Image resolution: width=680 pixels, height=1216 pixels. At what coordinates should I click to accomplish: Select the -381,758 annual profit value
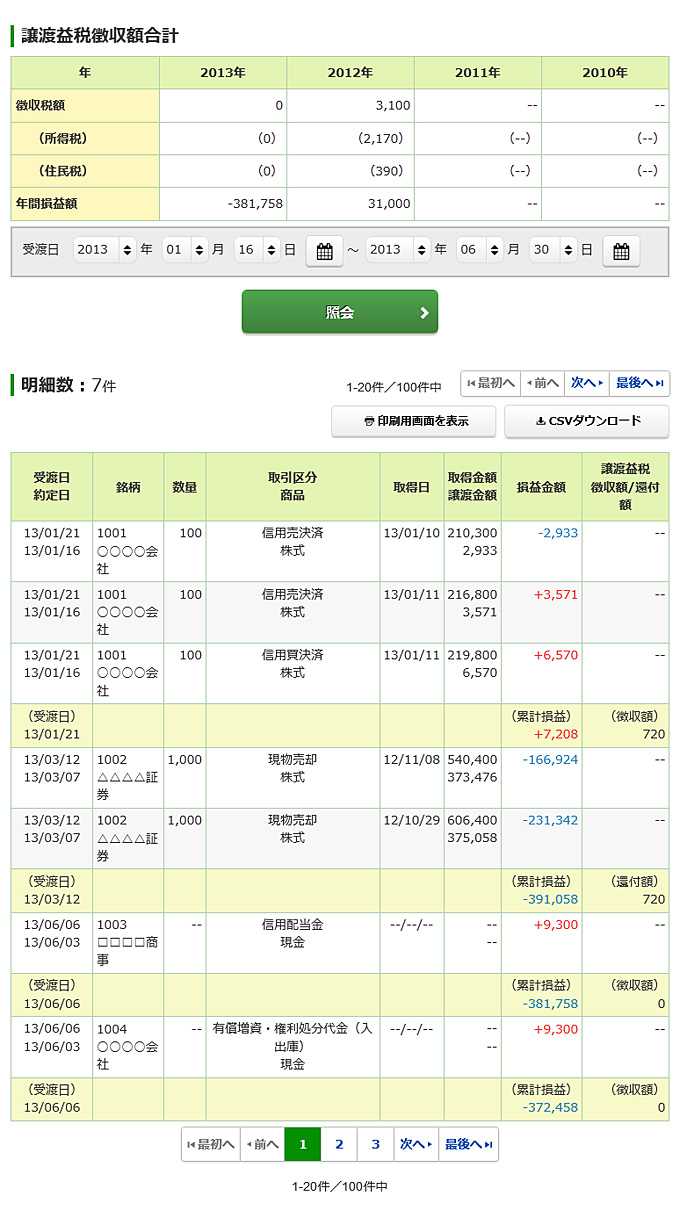pos(256,204)
